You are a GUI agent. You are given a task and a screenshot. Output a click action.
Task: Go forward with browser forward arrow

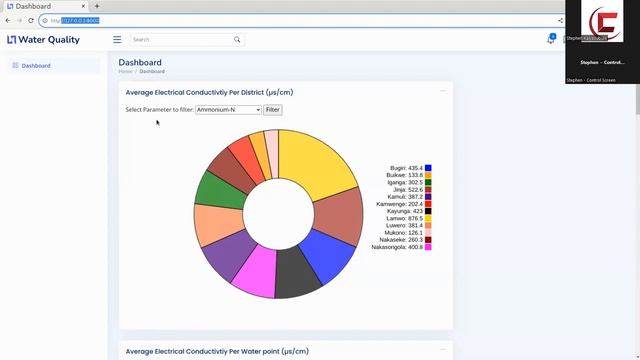pos(19,20)
